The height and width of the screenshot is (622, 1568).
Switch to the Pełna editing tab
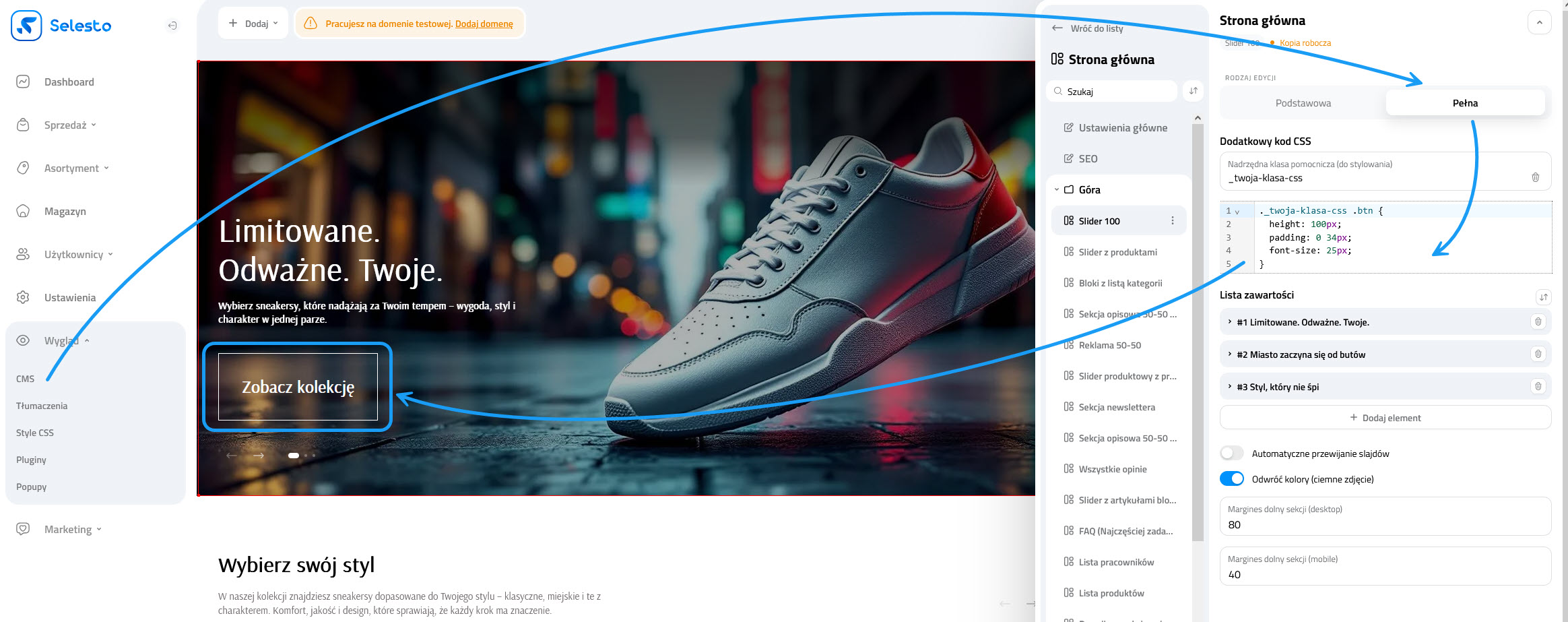[x=1464, y=102]
